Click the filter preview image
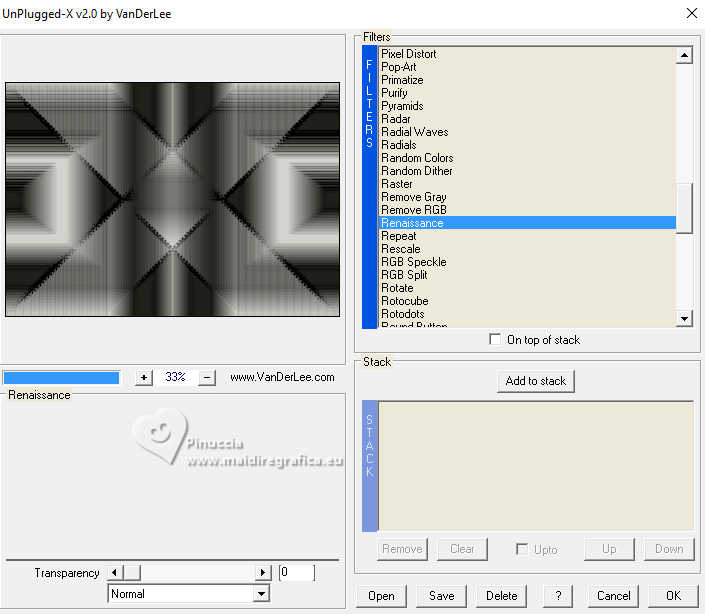 pos(172,199)
